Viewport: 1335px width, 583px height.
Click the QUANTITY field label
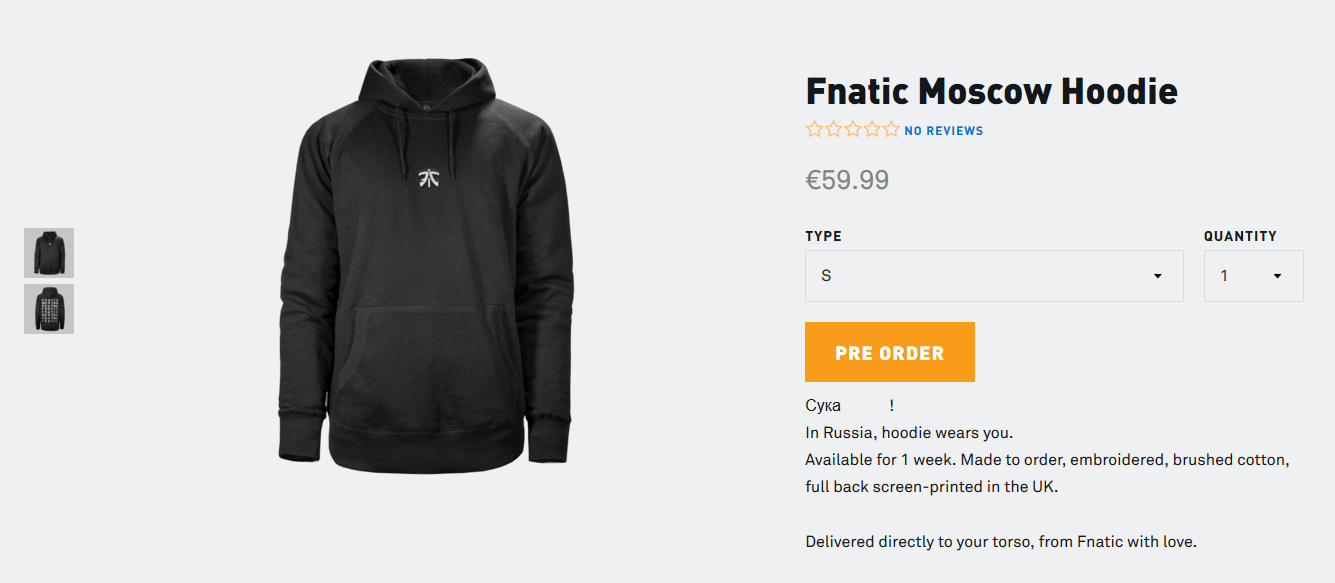tap(1240, 236)
